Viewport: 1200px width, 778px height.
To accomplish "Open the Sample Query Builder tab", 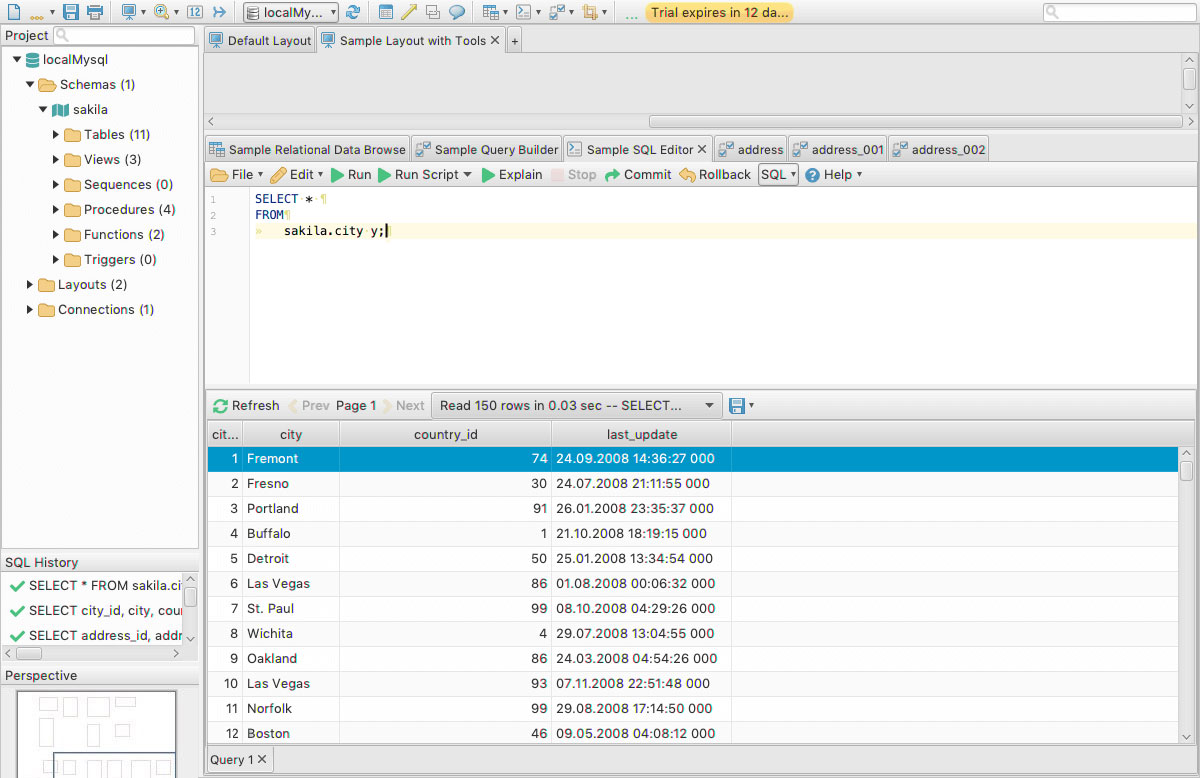I will 487,149.
